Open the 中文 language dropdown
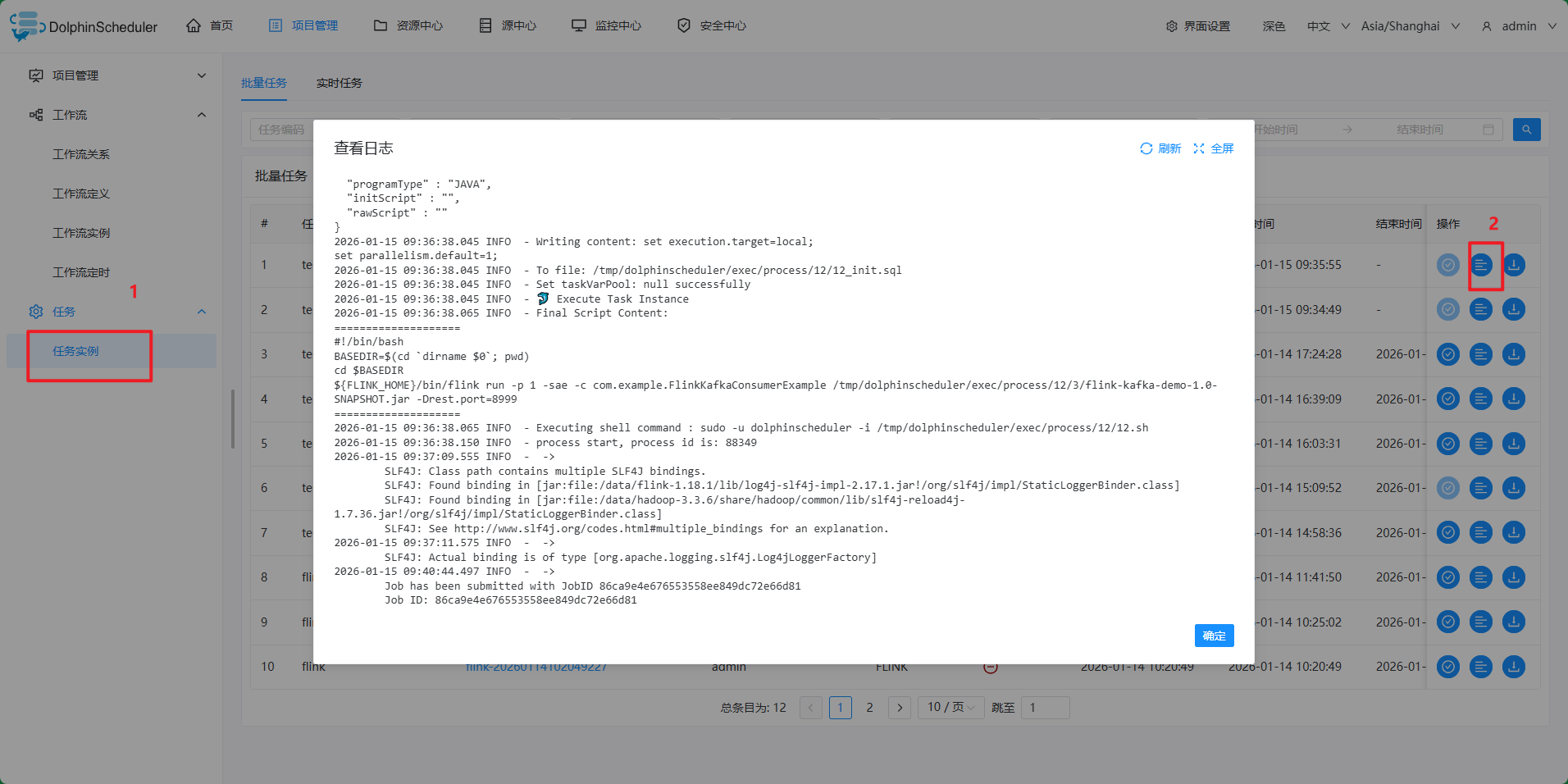The image size is (1568, 784). coord(1324,25)
